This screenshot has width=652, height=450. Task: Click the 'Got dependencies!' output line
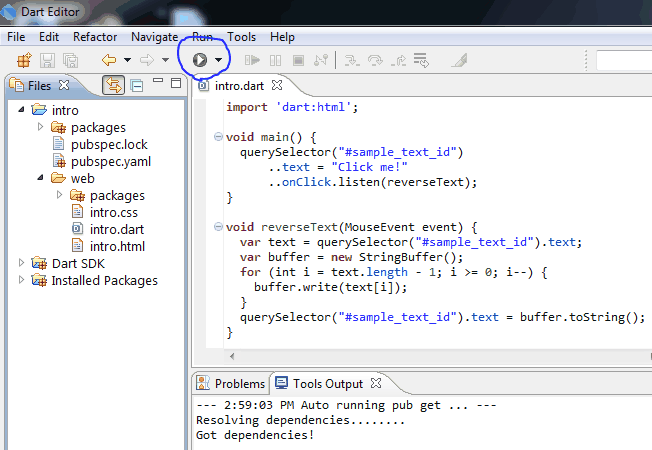pyautogui.click(x=255, y=435)
